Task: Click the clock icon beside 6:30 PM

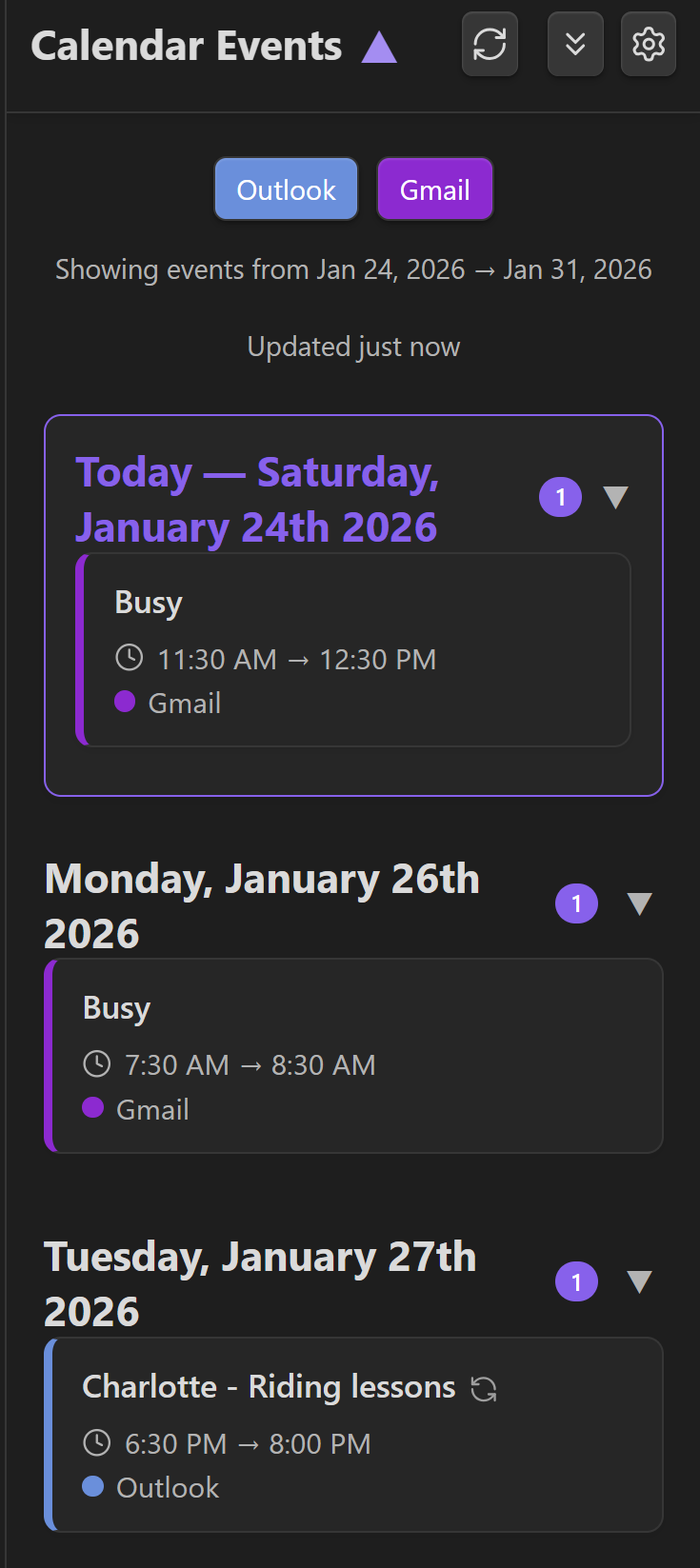Action: tap(97, 1442)
